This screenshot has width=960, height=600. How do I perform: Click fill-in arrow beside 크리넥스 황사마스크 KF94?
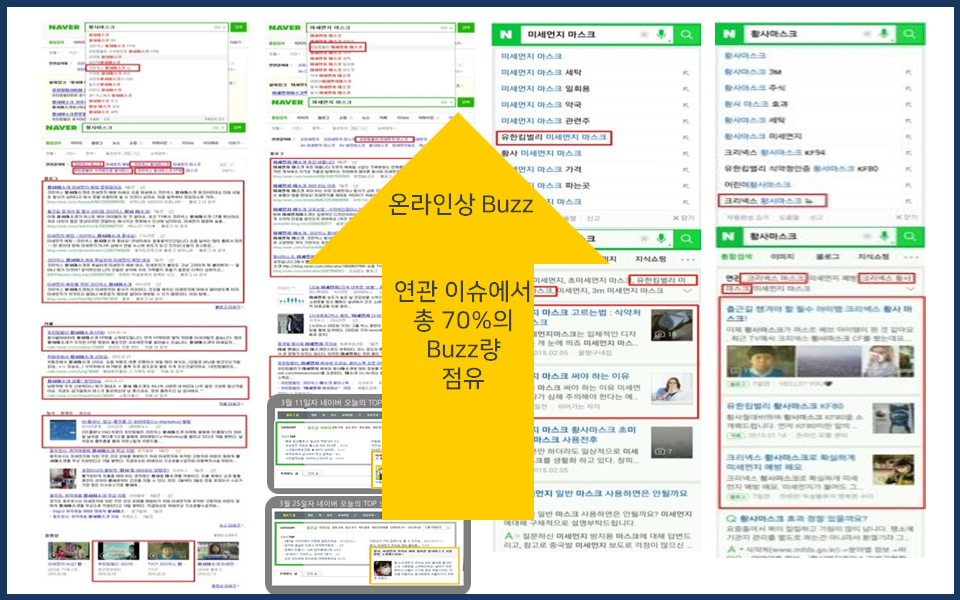click(908, 152)
